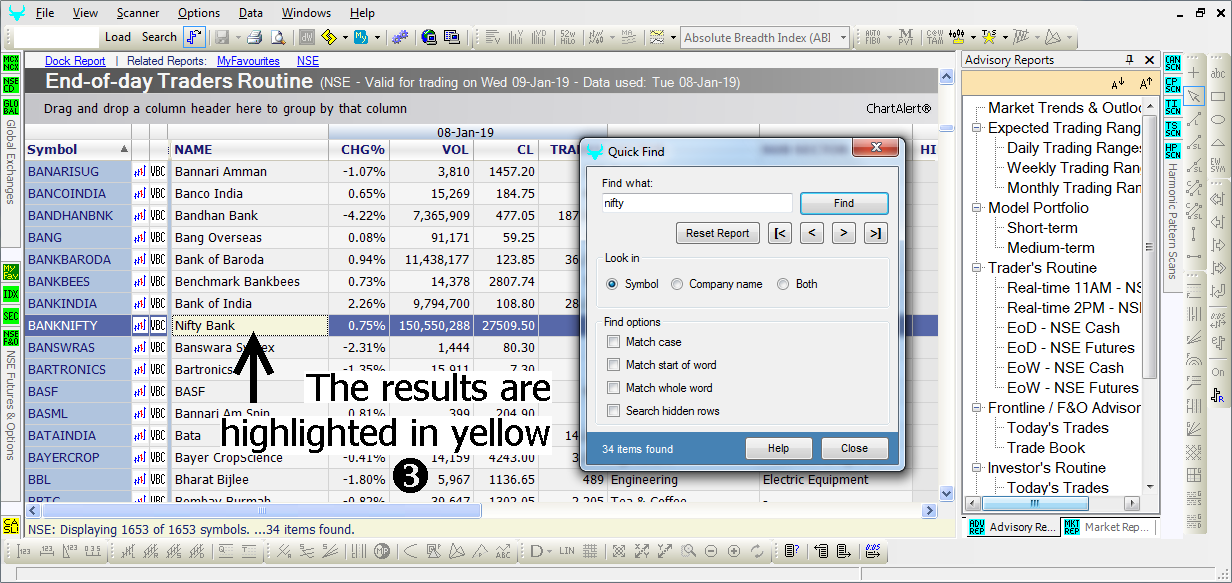Click the Auto Fibo toolbar icon
Screen dimensions: 1232x583
click(x=873, y=37)
